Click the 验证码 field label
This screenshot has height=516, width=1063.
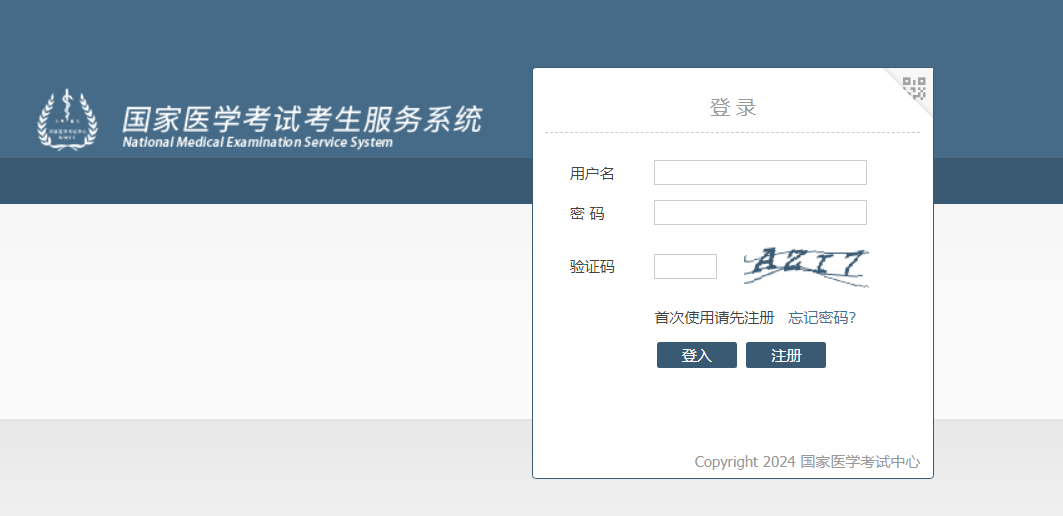tap(592, 267)
